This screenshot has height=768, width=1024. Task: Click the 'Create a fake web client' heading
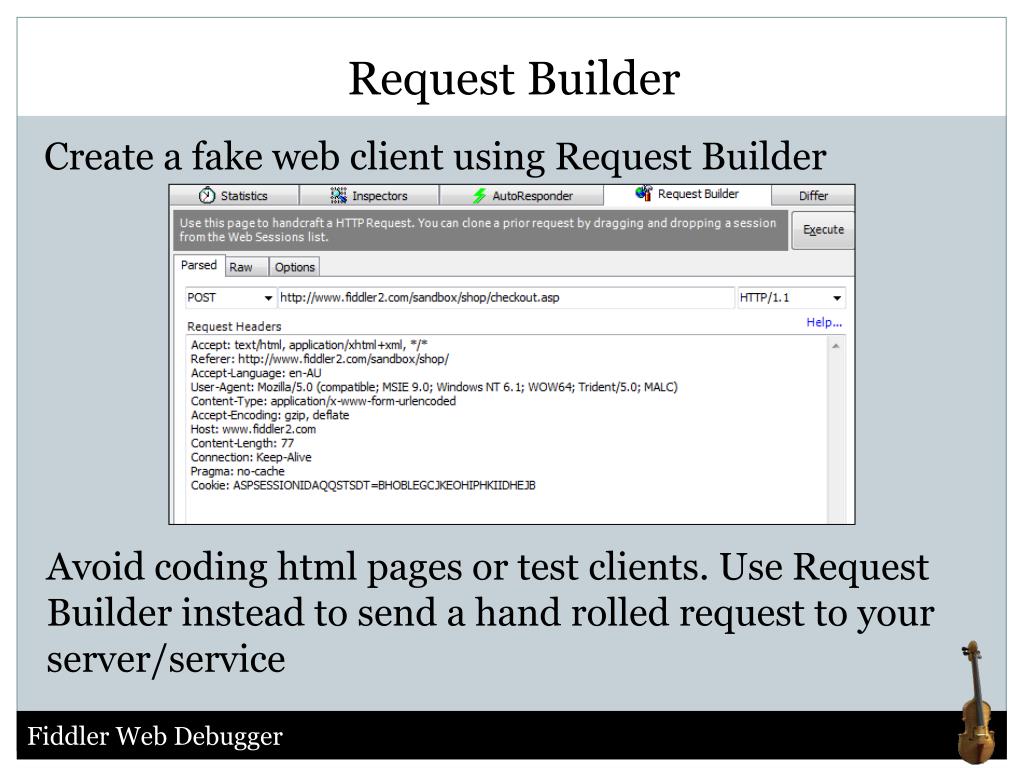tap(435, 157)
